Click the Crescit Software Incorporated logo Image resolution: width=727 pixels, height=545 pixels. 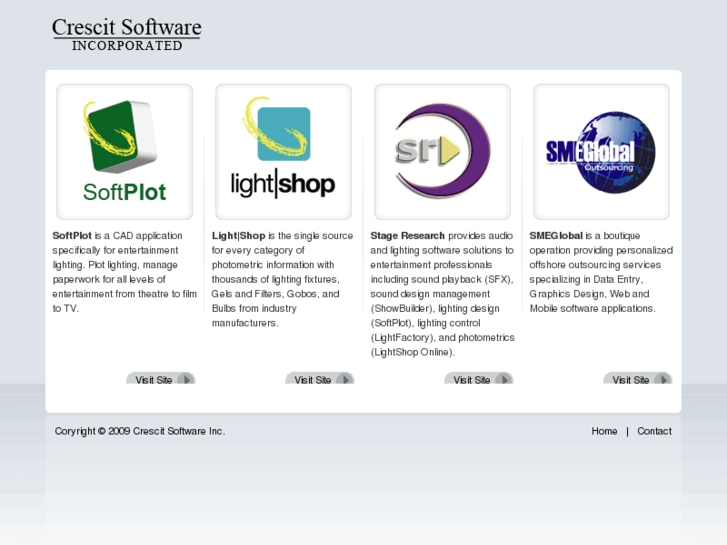127,34
